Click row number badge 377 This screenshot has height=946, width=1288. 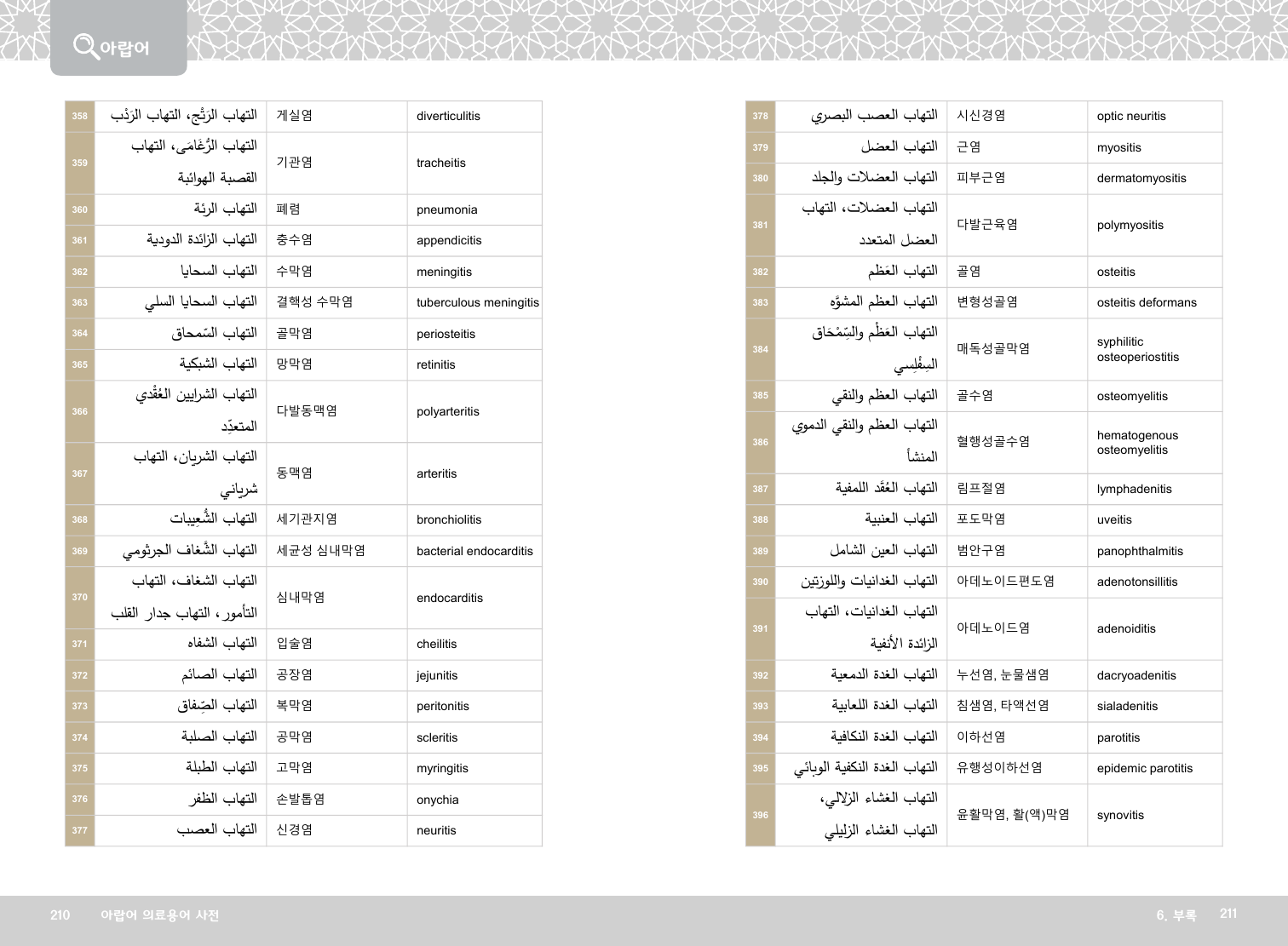80,831
